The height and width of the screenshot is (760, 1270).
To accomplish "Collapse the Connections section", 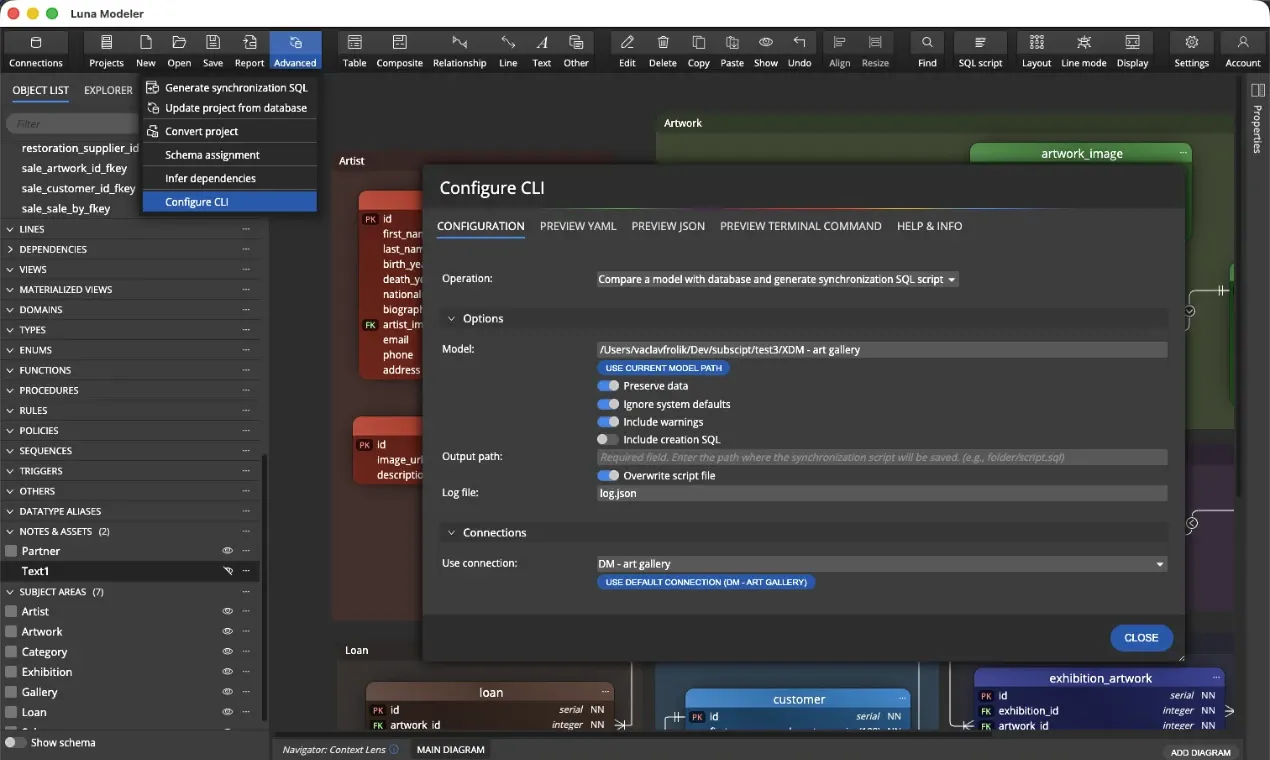I will [x=451, y=532].
